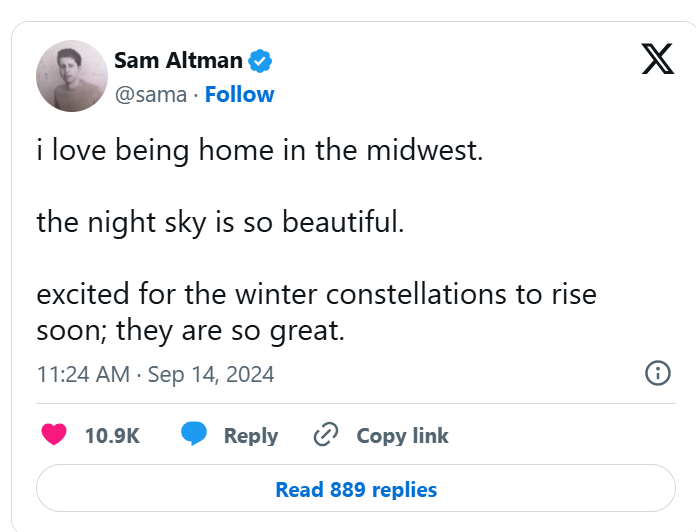Click the 'excited for the winter constellations' line
The width and height of the screenshot is (696, 532).
coord(316,296)
